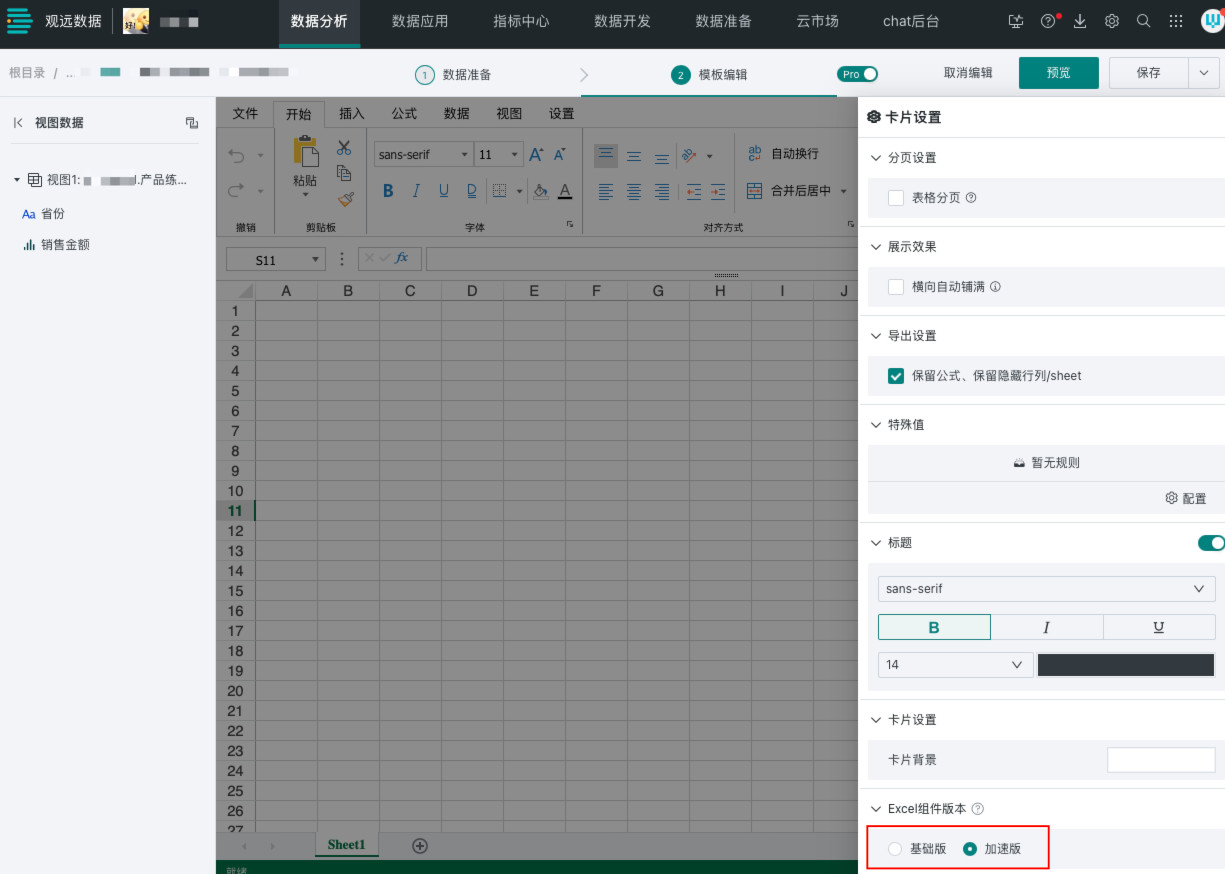Click the undo arrow icon
1225x874 pixels.
pyautogui.click(x=237, y=155)
